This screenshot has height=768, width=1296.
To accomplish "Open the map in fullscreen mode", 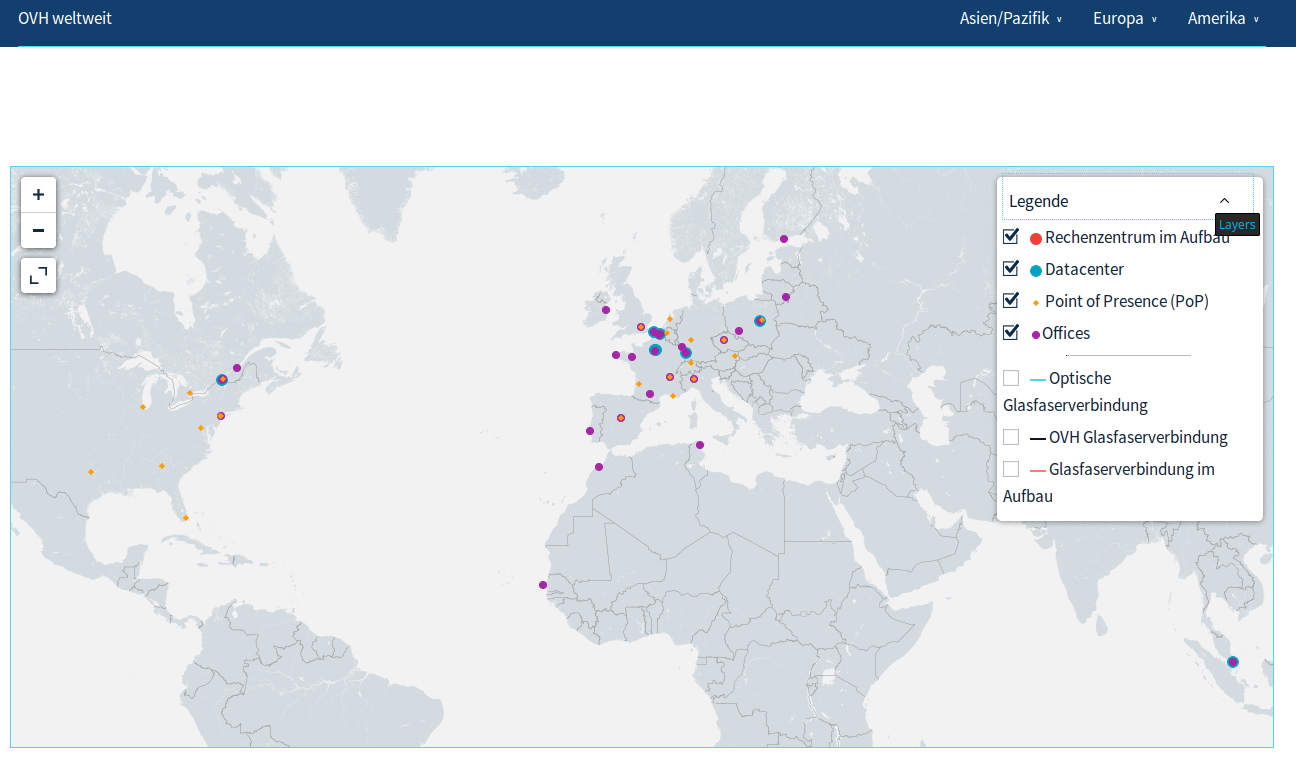I will point(38,275).
